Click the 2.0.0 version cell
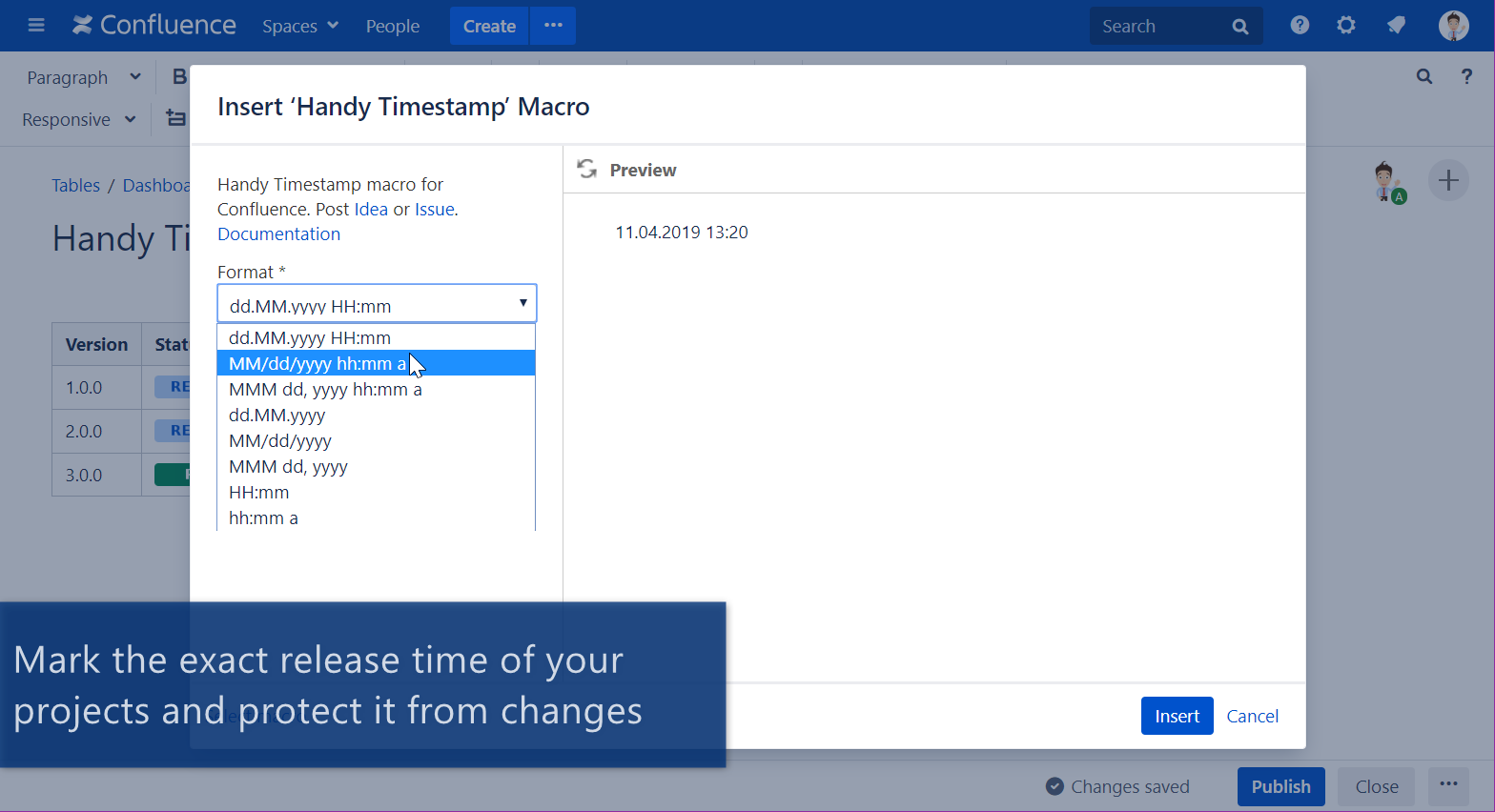The image size is (1495, 812). tap(96, 431)
